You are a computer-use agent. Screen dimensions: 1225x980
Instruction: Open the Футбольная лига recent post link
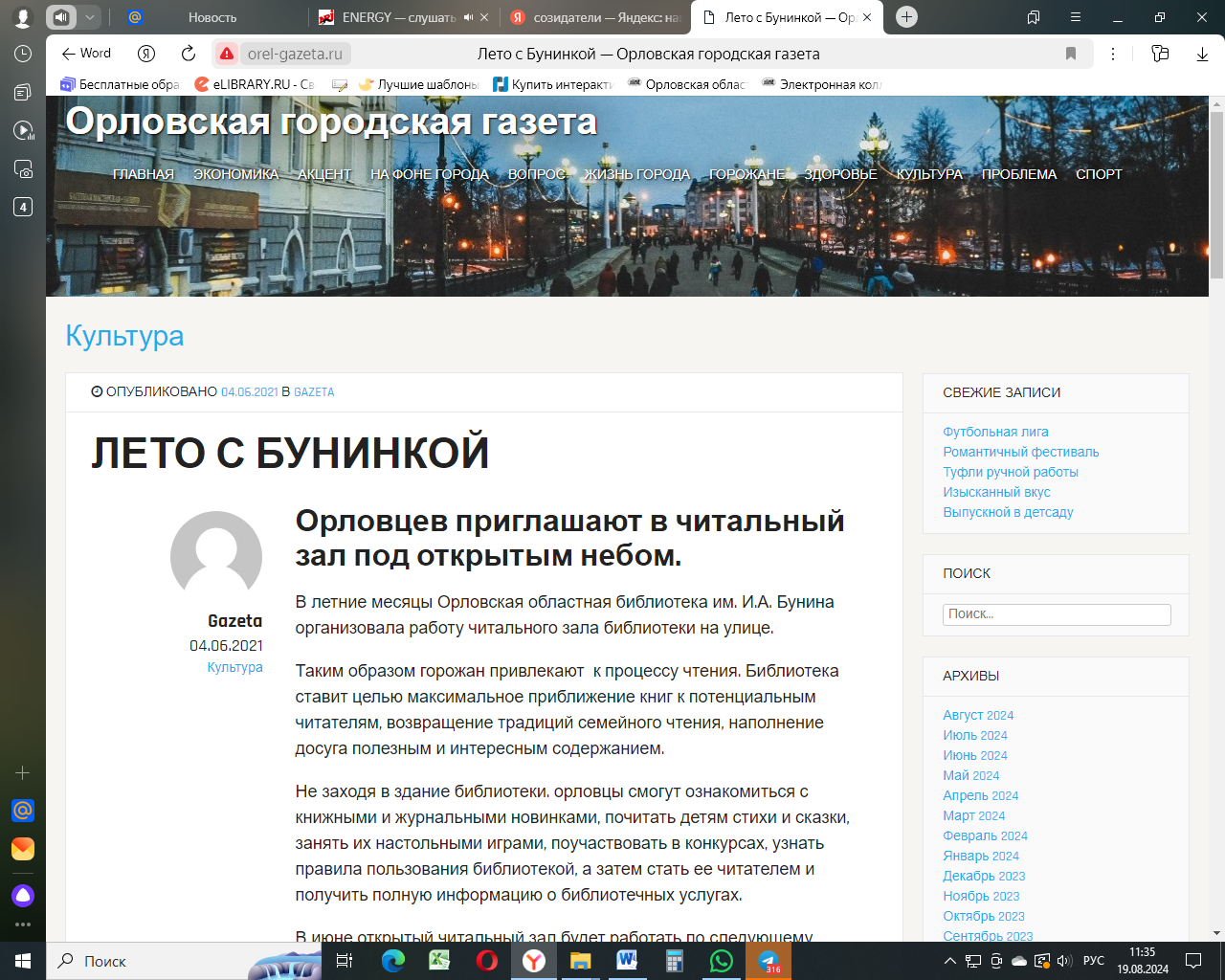click(995, 432)
